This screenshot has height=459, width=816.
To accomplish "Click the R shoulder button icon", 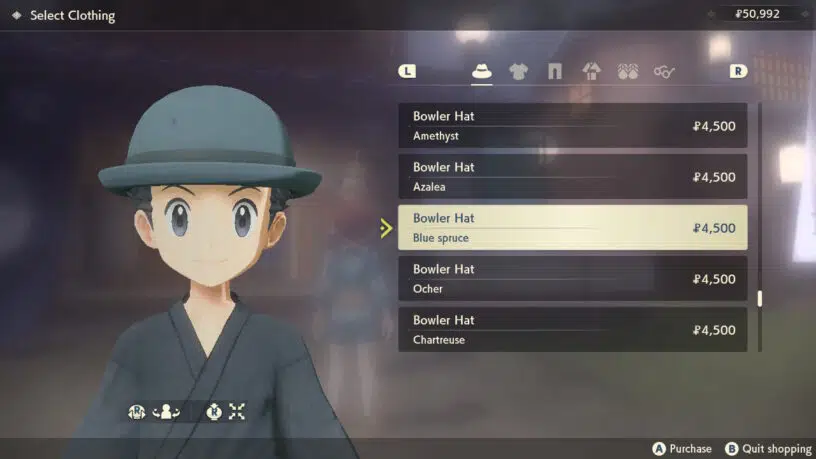I will pos(738,71).
